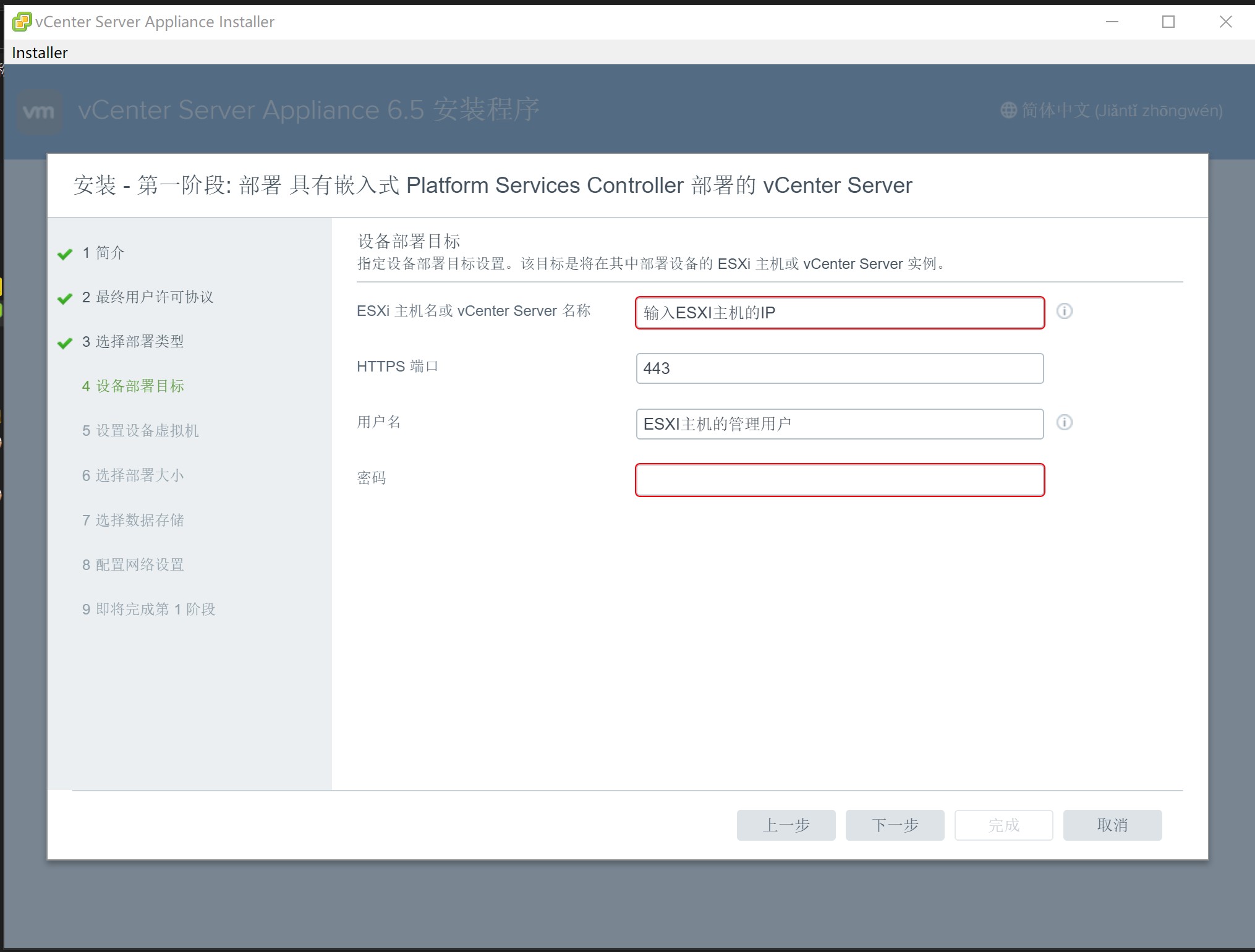Focus the ESXi host name input field
The width and height of the screenshot is (1255, 952).
pos(840,313)
